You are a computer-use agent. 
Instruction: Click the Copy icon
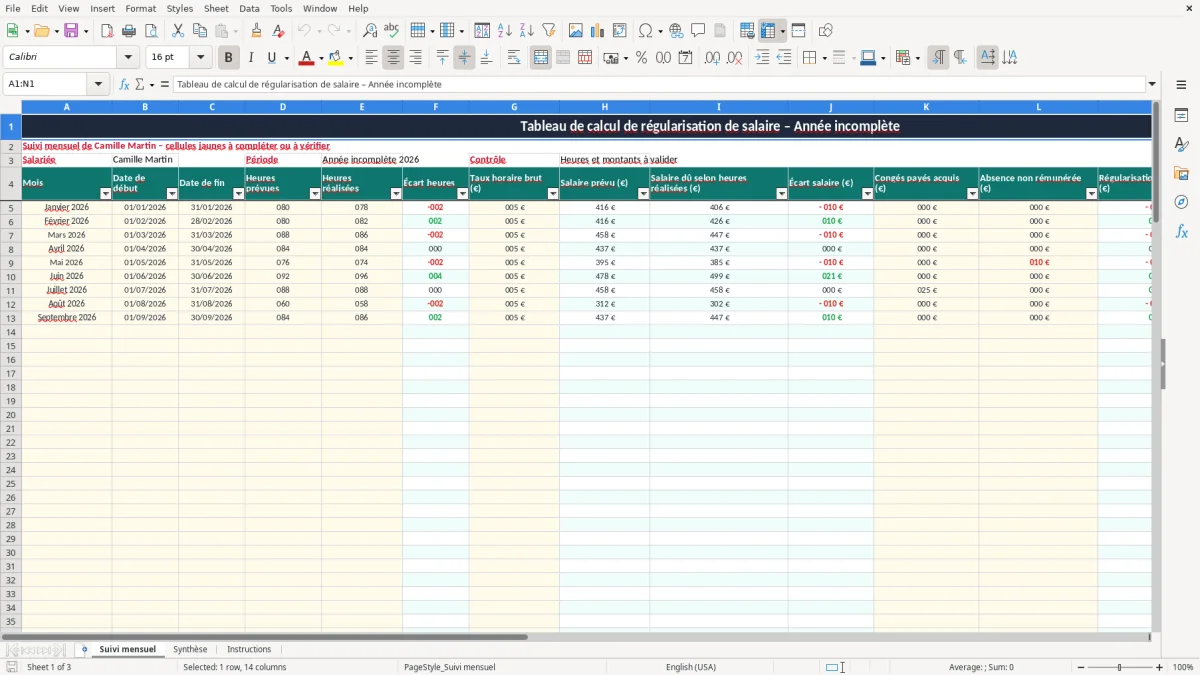click(200, 31)
